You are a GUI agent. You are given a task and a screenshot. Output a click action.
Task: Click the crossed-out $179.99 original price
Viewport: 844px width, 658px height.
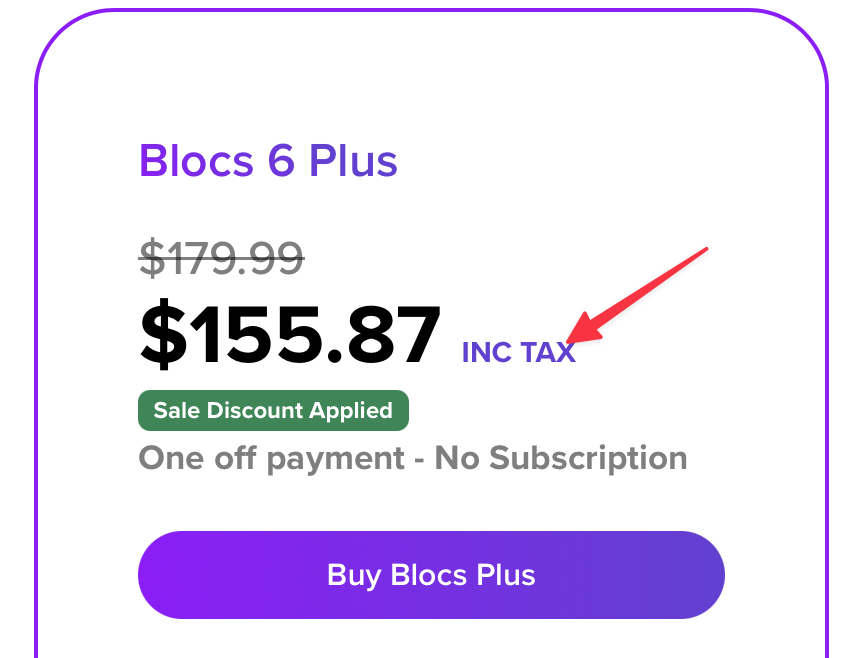[x=221, y=259]
